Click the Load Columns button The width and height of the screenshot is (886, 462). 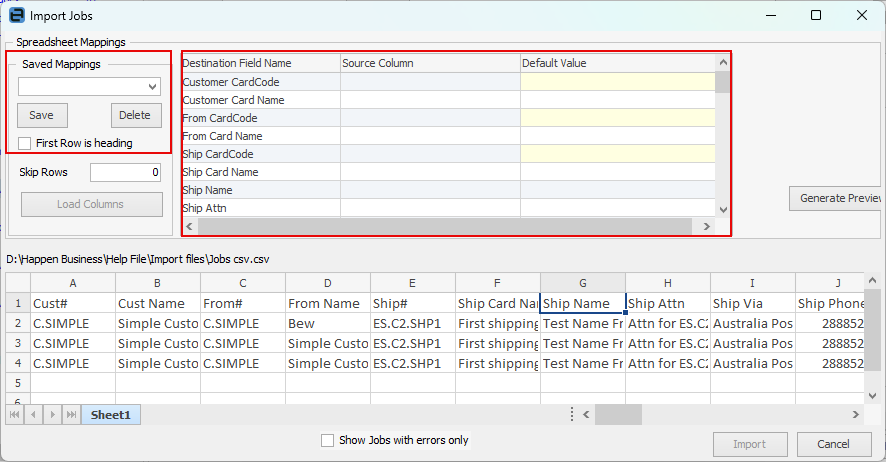92,204
